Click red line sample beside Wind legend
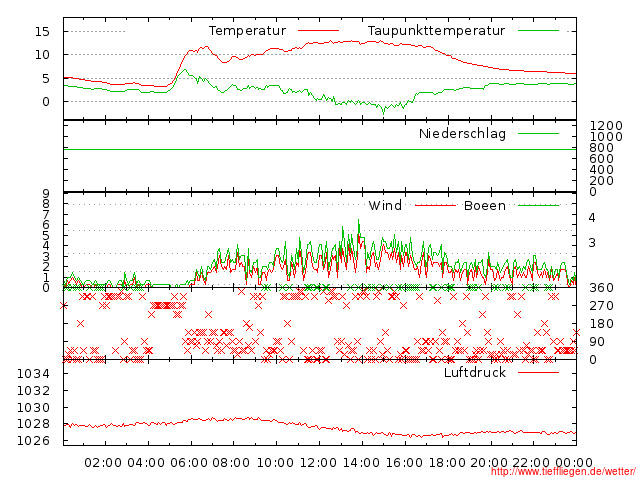This screenshot has width=640, height=480. tap(435, 205)
